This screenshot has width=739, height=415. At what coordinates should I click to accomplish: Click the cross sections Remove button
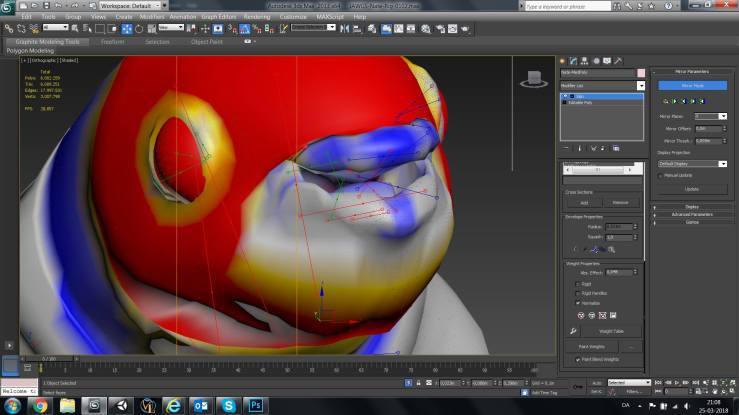(x=620, y=203)
